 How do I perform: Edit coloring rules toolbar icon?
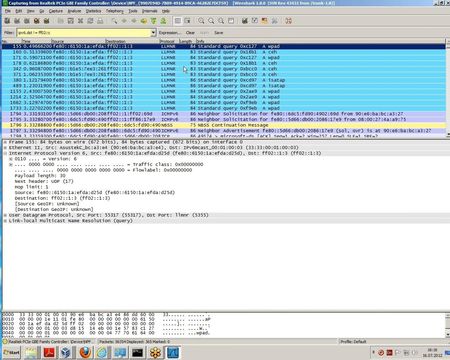pyautogui.click(x=265, y=21)
